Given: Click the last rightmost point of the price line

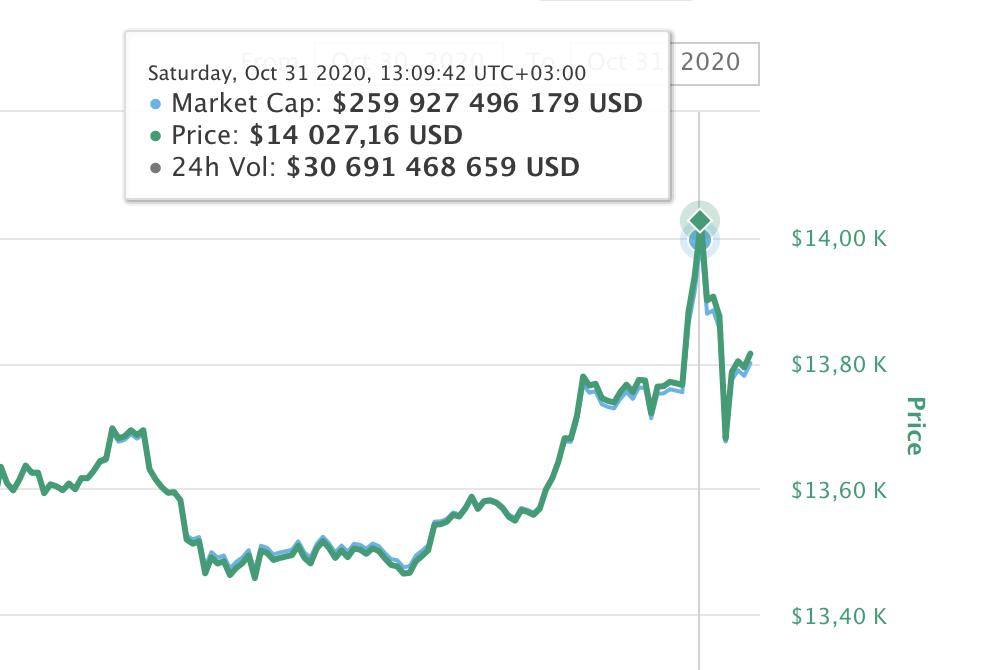Looking at the screenshot, I should pyautogui.click(x=750, y=353).
